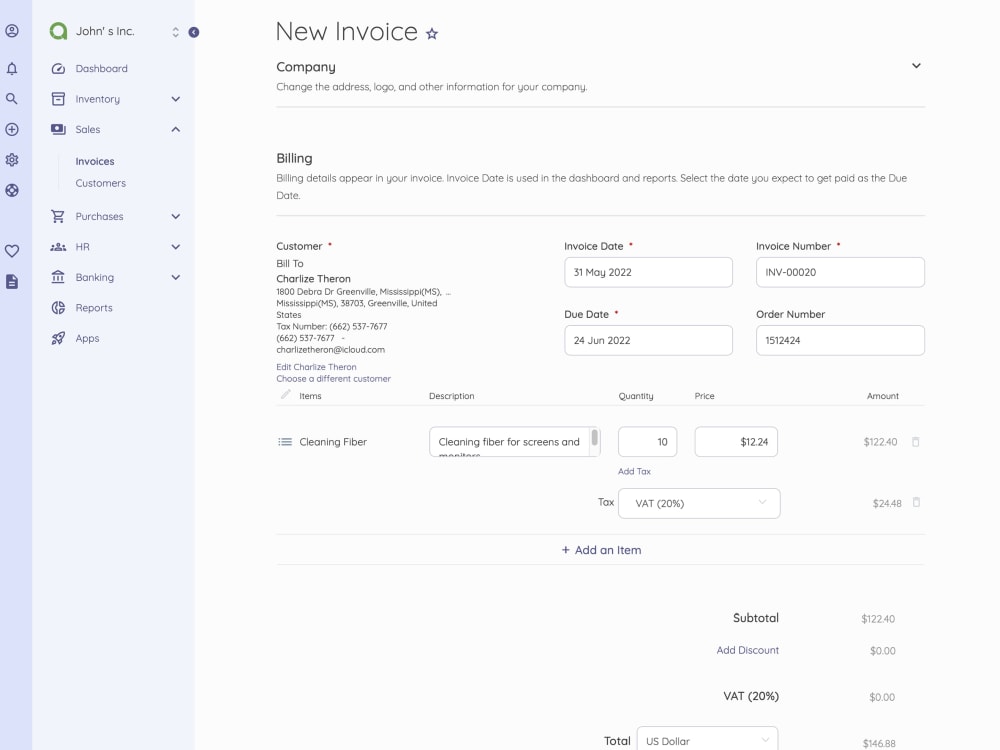Image resolution: width=1000 pixels, height=750 pixels.
Task: Star the New Invoice page as favorite
Action: pyautogui.click(x=432, y=33)
